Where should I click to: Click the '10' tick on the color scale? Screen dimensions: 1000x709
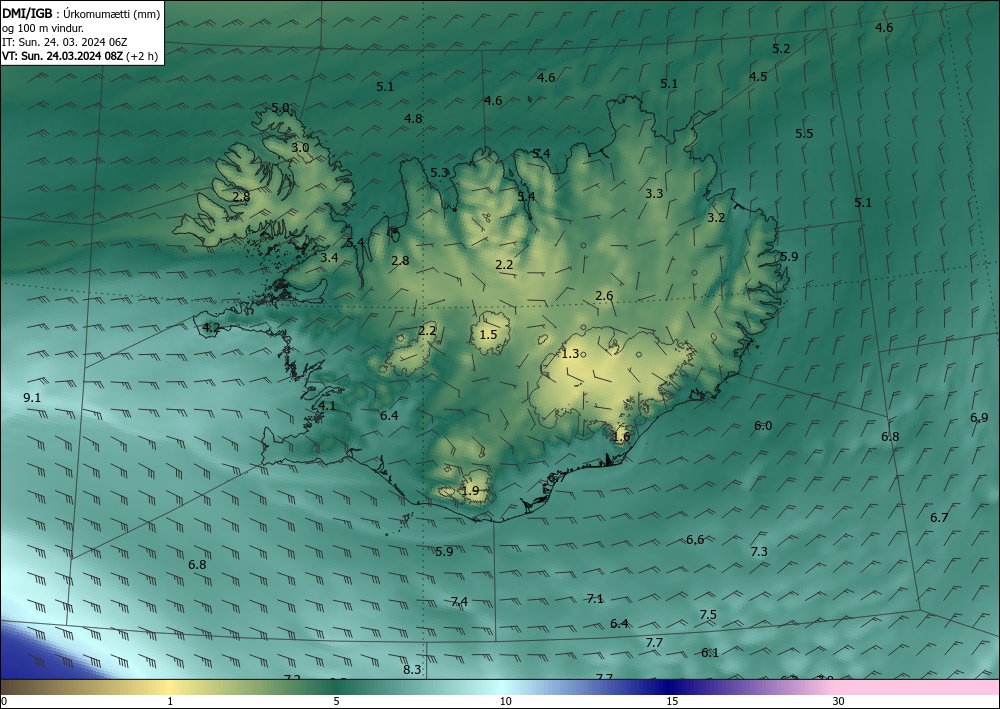pyautogui.click(x=506, y=701)
